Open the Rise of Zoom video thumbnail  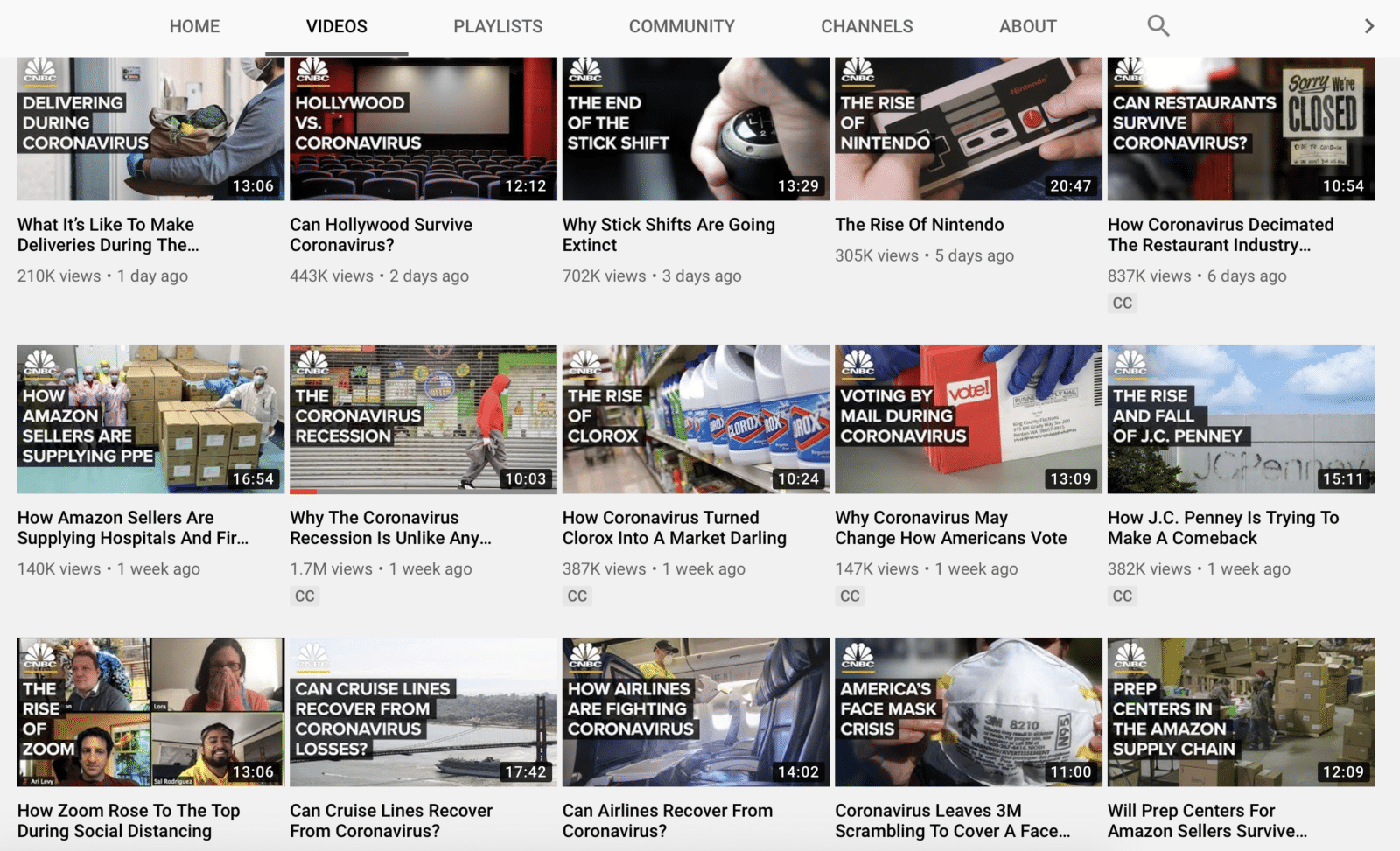pyautogui.click(x=150, y=712)
